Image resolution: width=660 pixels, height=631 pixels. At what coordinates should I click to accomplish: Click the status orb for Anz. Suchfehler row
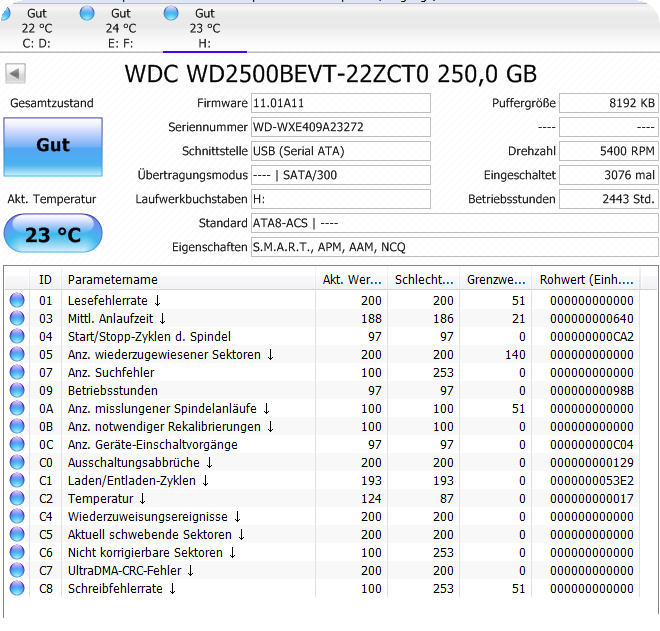(17, 372)
